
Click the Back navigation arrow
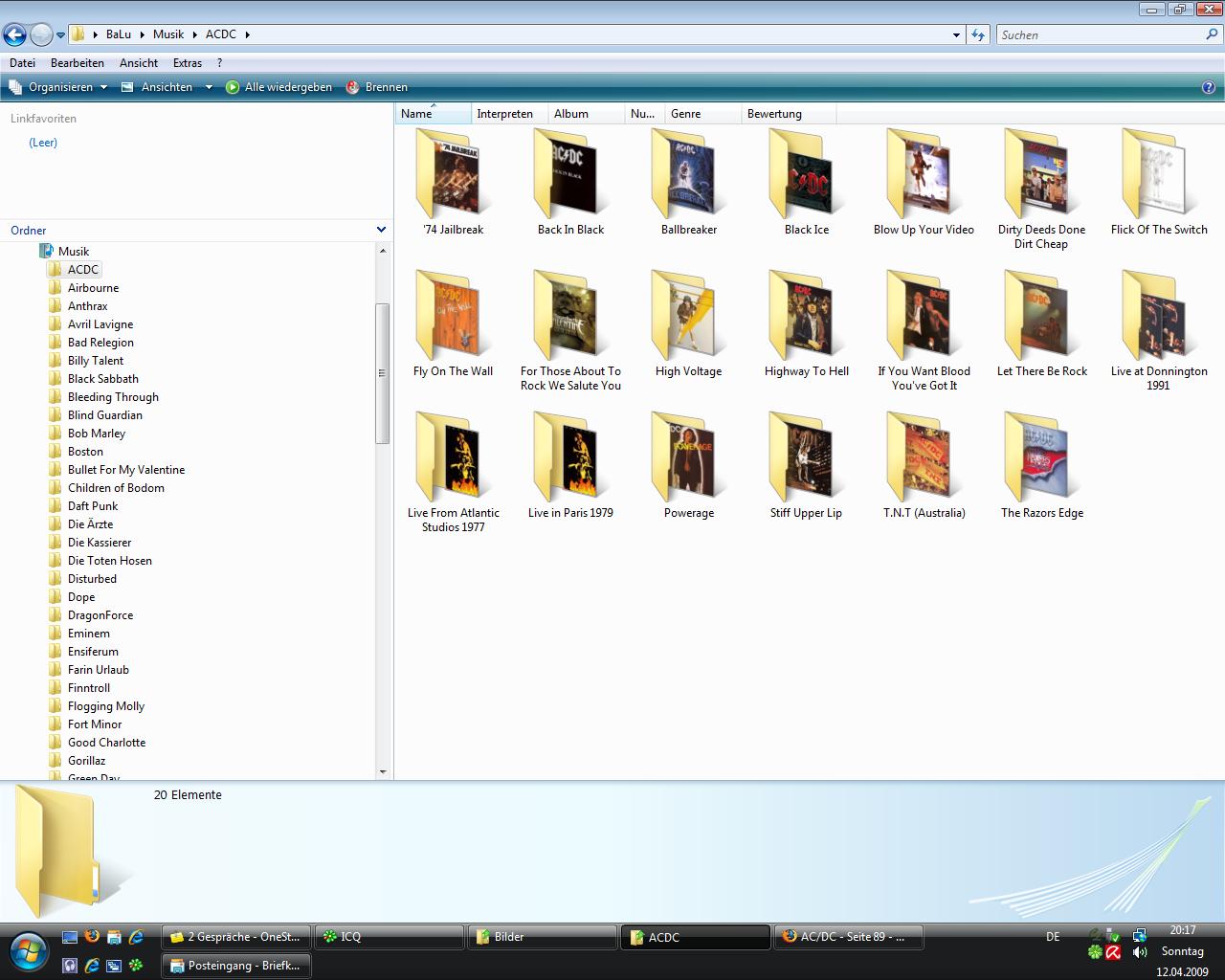14,35
